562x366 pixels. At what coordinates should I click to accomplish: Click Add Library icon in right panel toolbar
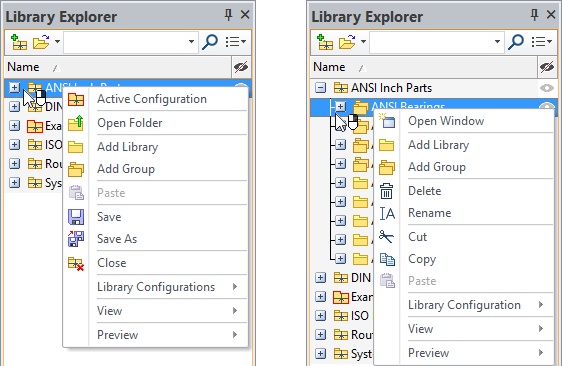click(325, 42)
